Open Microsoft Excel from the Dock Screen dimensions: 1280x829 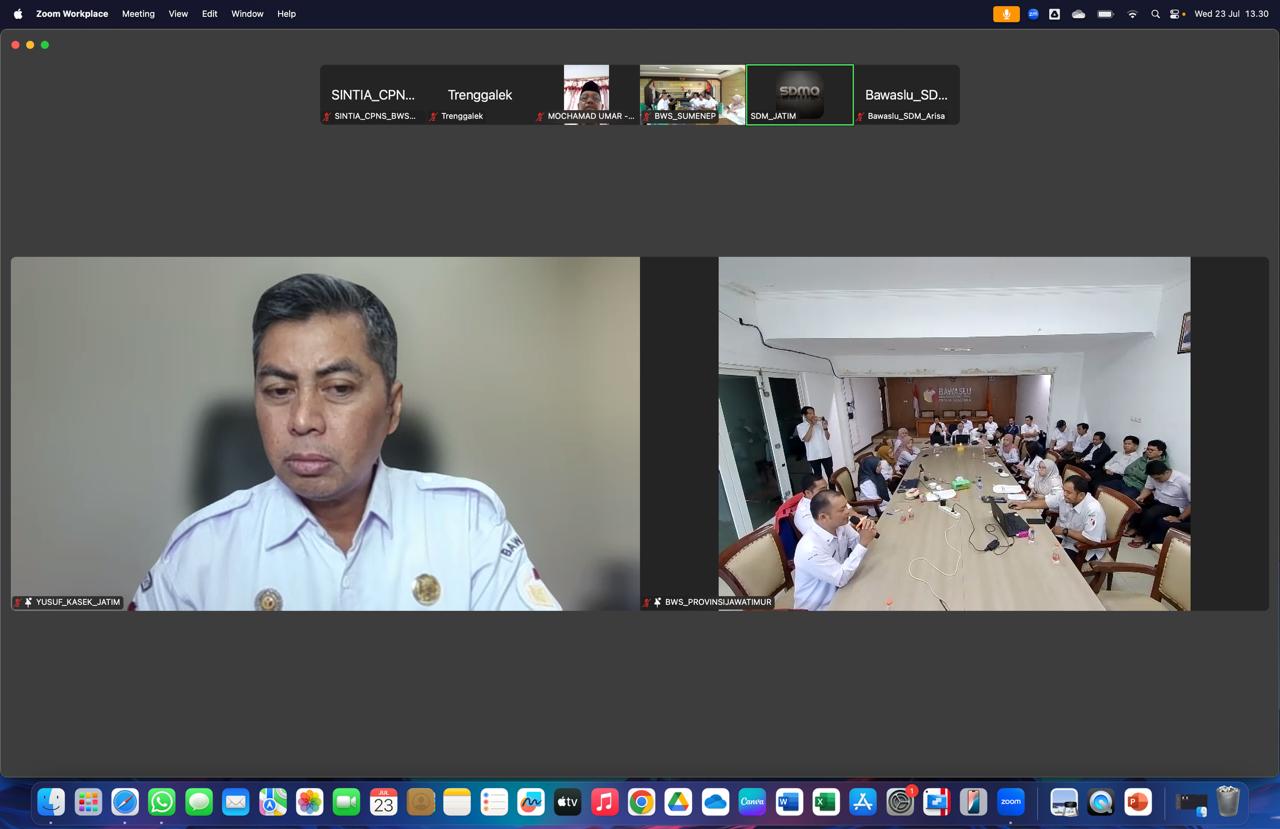(826, 802)
